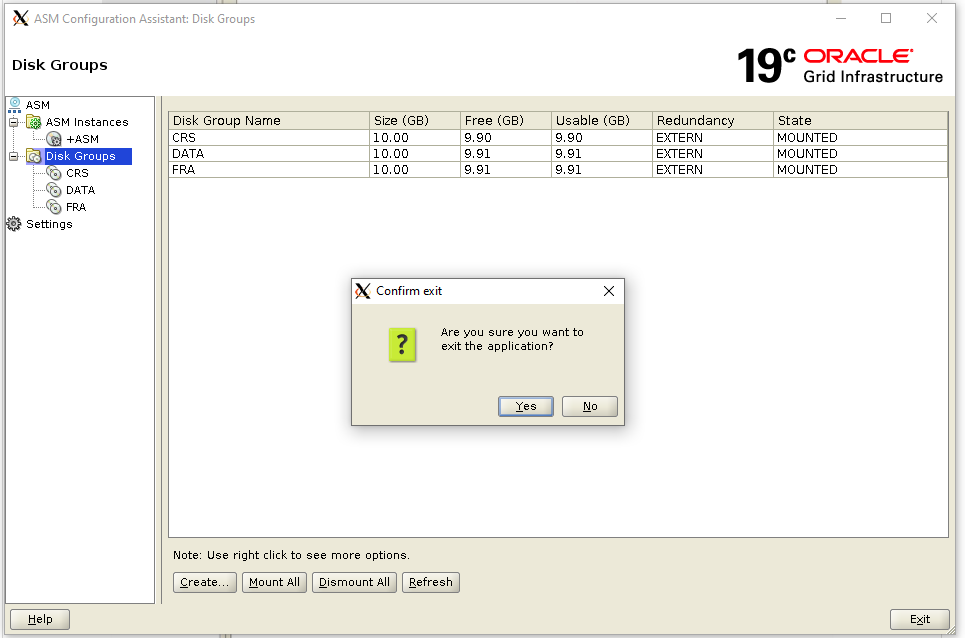The width and height of the screenshot is (965, 638).
Task: Select ASM Instances tree label
Action: 87,122
